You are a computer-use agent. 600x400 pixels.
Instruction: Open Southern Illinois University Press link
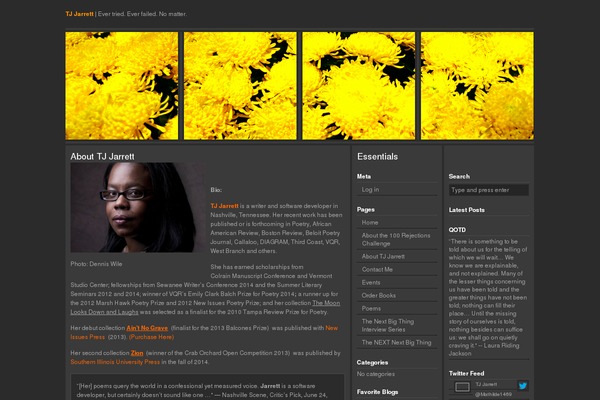(115, 362)
